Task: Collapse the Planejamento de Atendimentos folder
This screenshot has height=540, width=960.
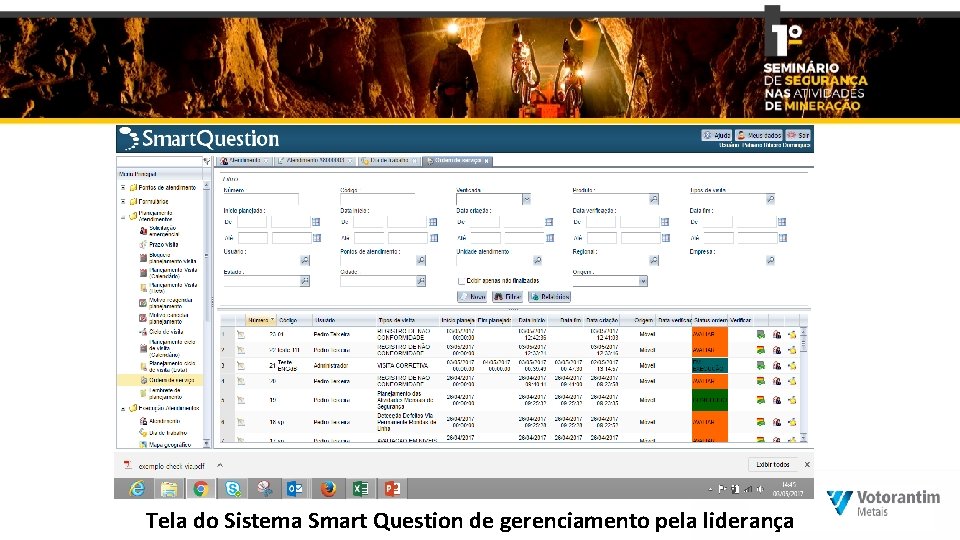Action: pyautogui.click(x=123, y=217)
